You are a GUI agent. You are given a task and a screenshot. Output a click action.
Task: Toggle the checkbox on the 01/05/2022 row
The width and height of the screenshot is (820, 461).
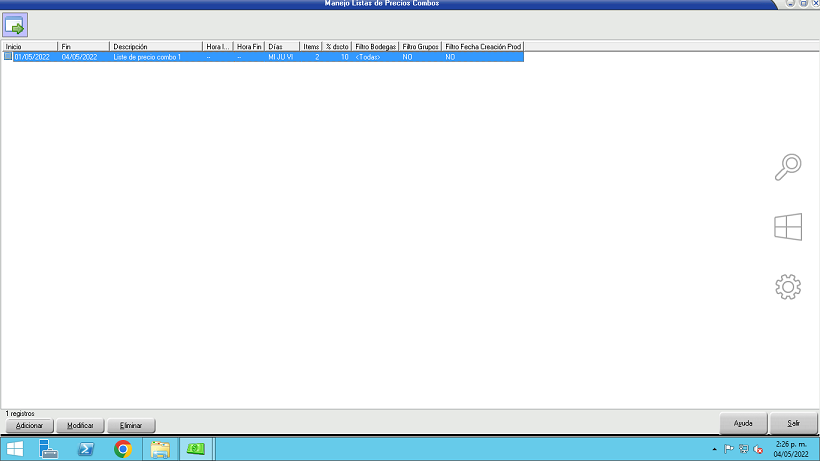(8, 57)
